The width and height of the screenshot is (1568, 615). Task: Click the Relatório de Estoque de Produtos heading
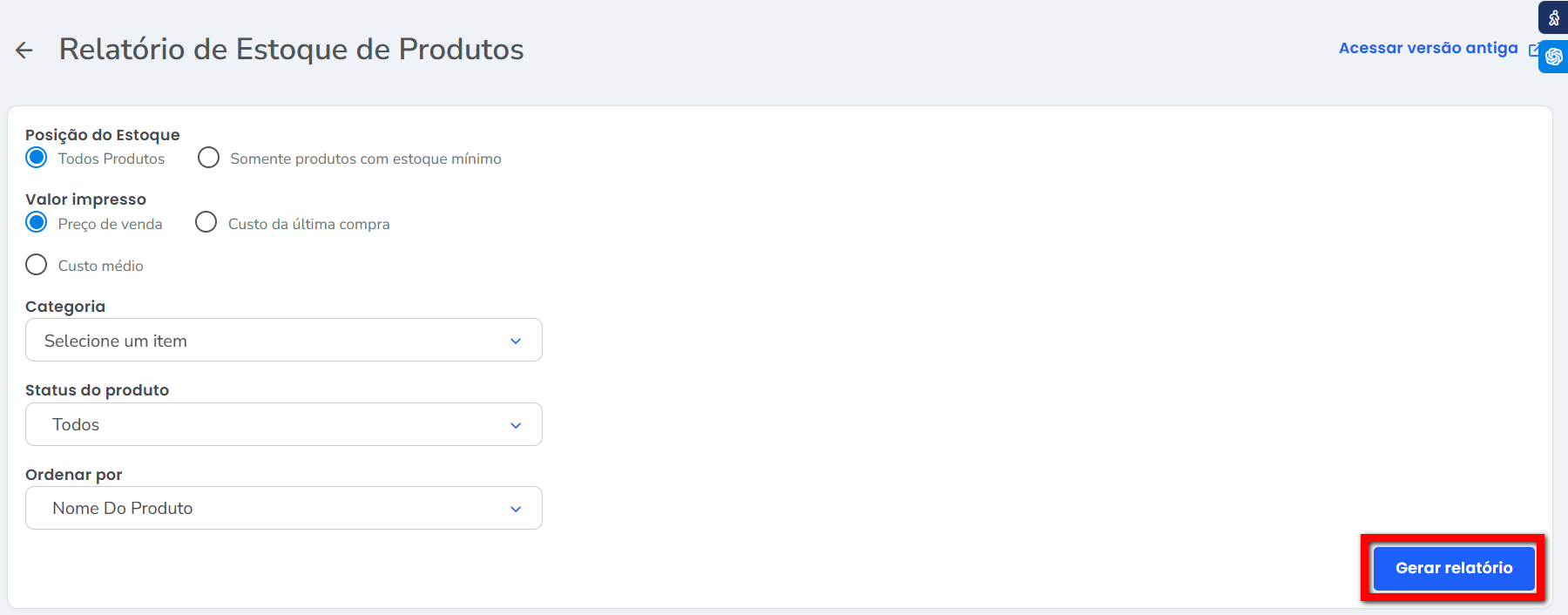coord(291,50)
